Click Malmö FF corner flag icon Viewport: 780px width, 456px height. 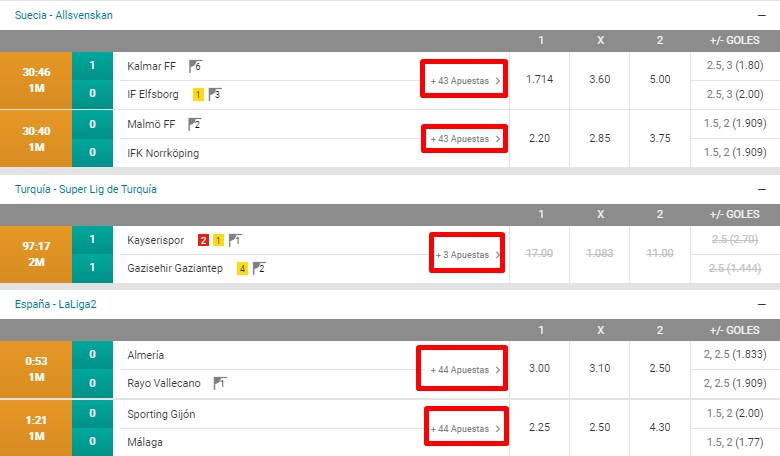[195, 124]
